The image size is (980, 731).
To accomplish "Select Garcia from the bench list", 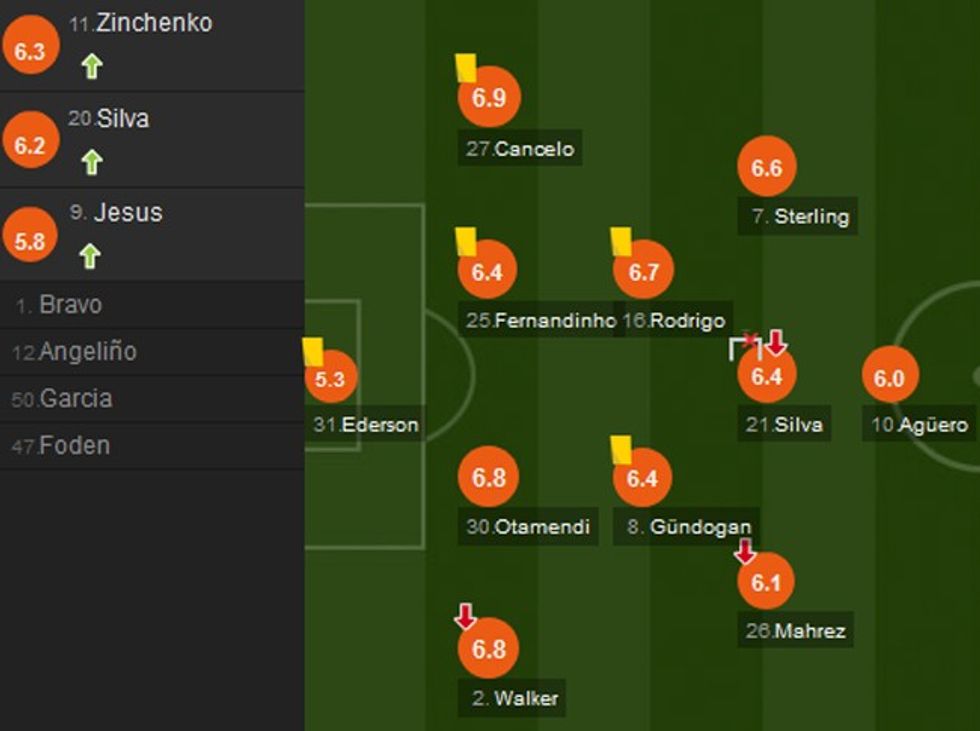I will click(x=75, y=399).
